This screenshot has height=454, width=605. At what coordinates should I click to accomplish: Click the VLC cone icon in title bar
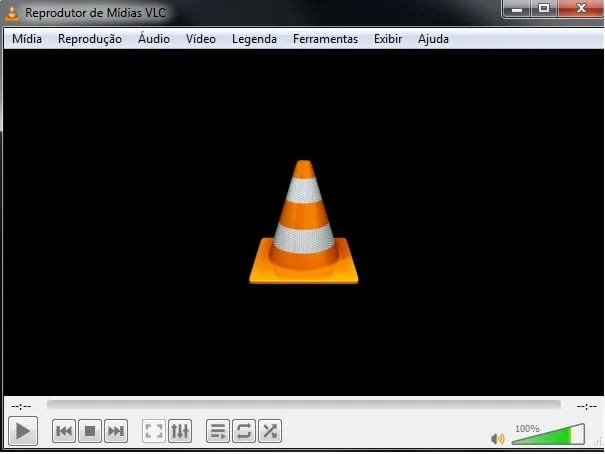point(12,13)
